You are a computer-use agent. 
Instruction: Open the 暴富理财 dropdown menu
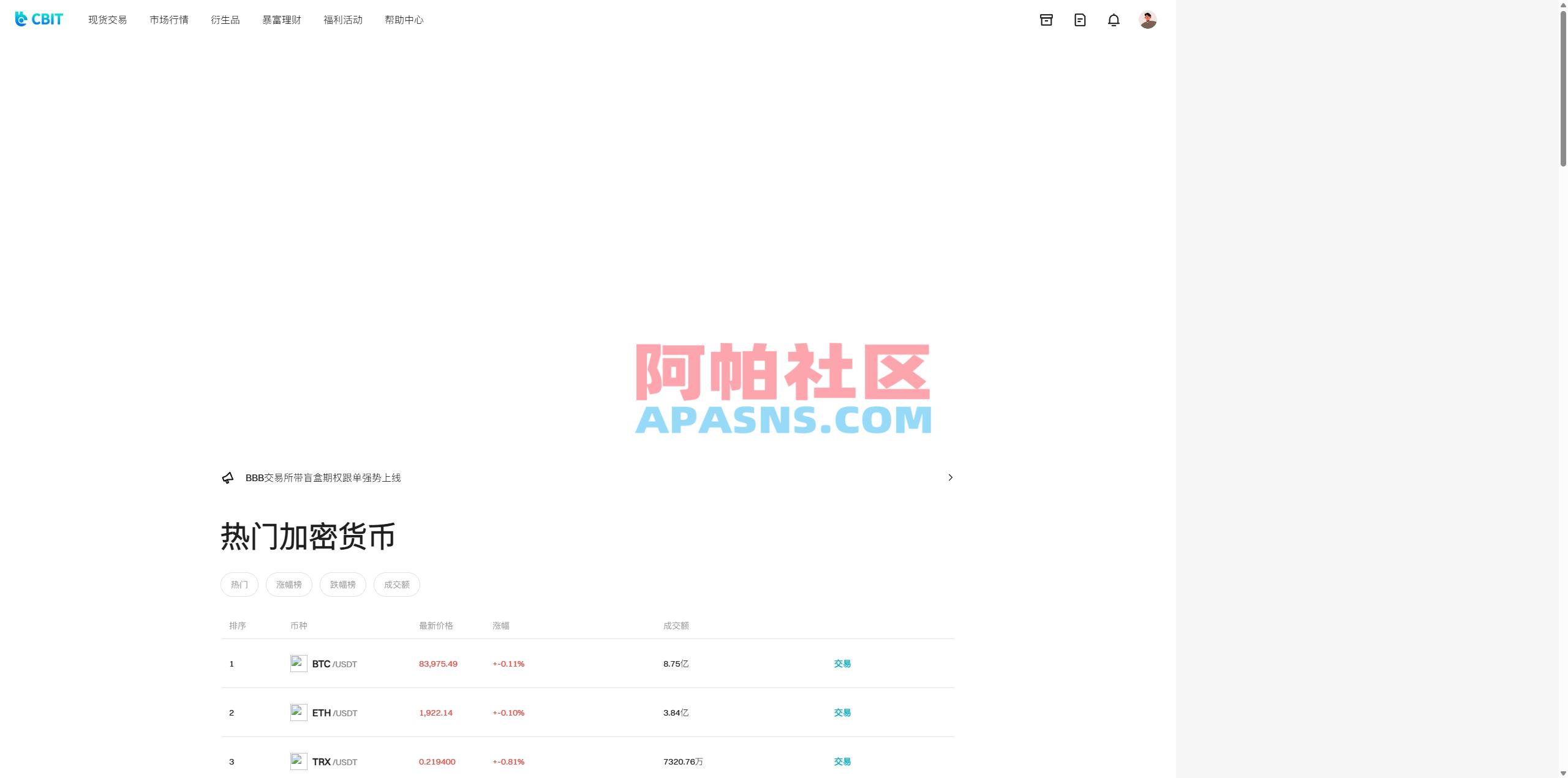(281, 20)
